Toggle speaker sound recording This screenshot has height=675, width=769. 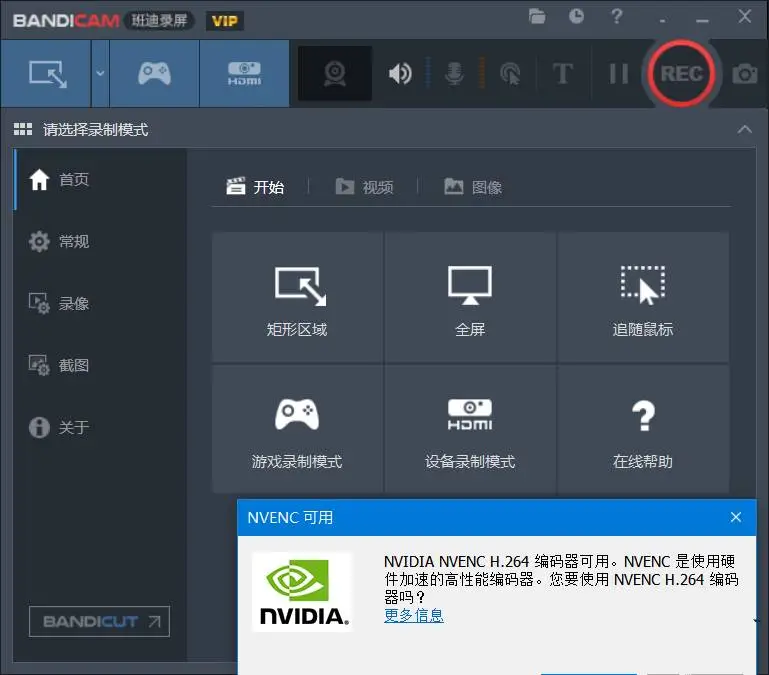[401, 74]
